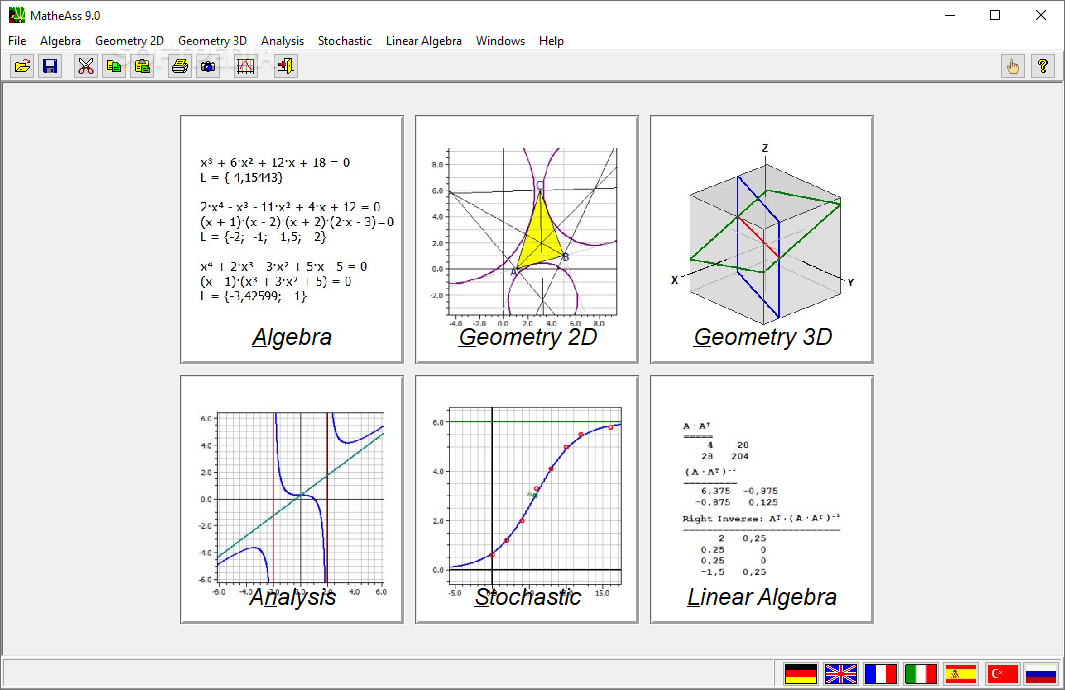Screen dimensions: 1065x690
Task: Open the Windows menu
Action: pyautogui.click(x=501, y=41)
